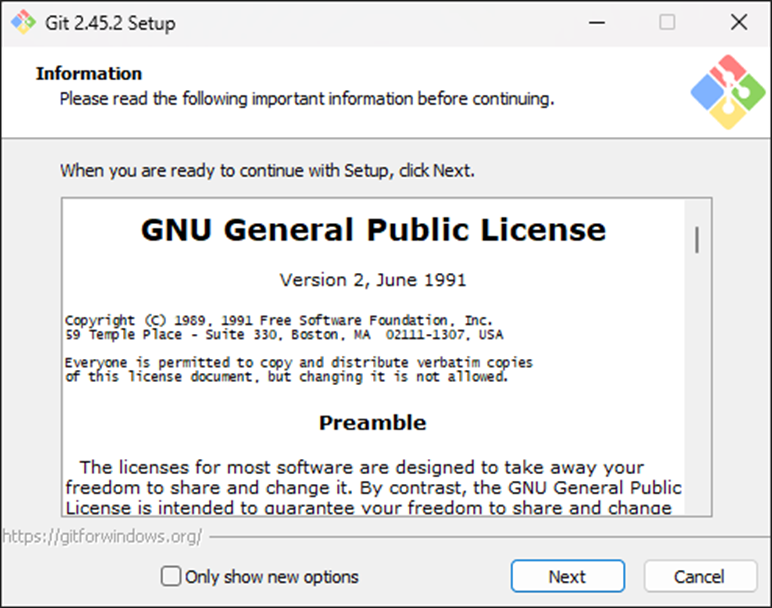The height and width of the screenshot is (608, 772).
Task: Click the scrollbar track below the thumb
Action: click(696, 400)
